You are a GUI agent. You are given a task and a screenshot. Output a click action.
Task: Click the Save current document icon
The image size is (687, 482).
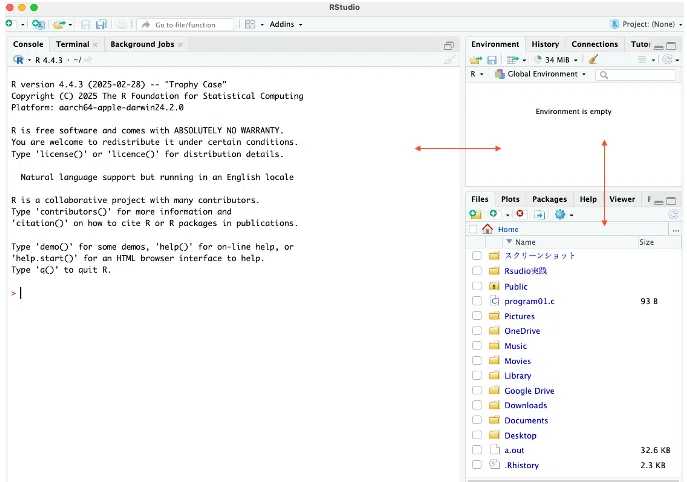85,25
